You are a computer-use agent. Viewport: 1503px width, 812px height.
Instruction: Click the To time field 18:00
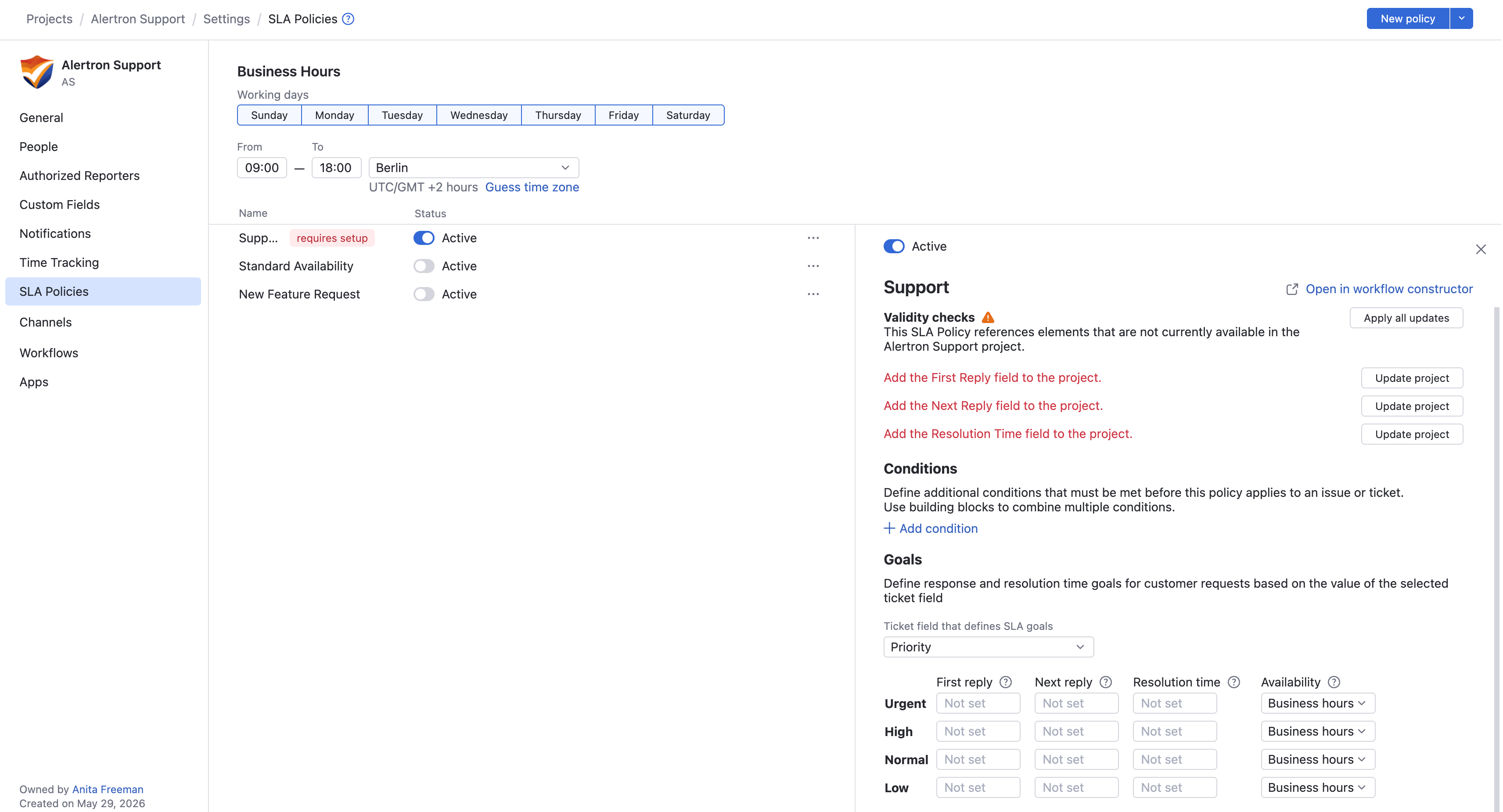pyautogui.click(x=336, y=167)
